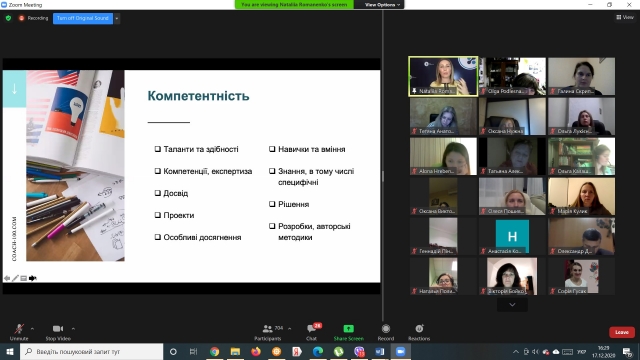Show hidden system tray icons
This screenshot has height=360, width=640.
click(516, 351)
